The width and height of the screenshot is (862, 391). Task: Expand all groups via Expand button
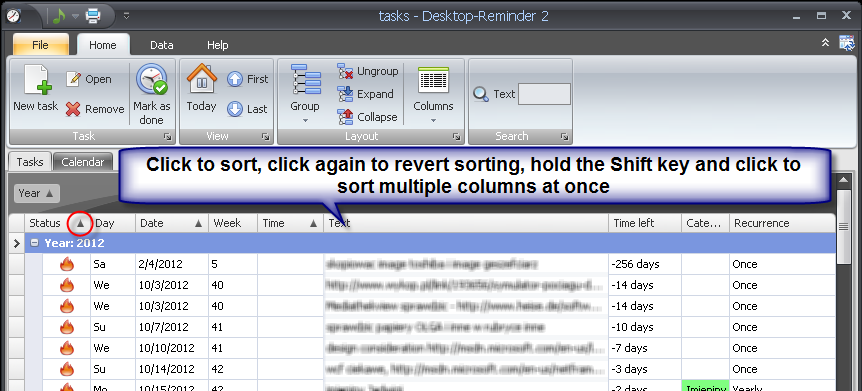pos(366,94)
